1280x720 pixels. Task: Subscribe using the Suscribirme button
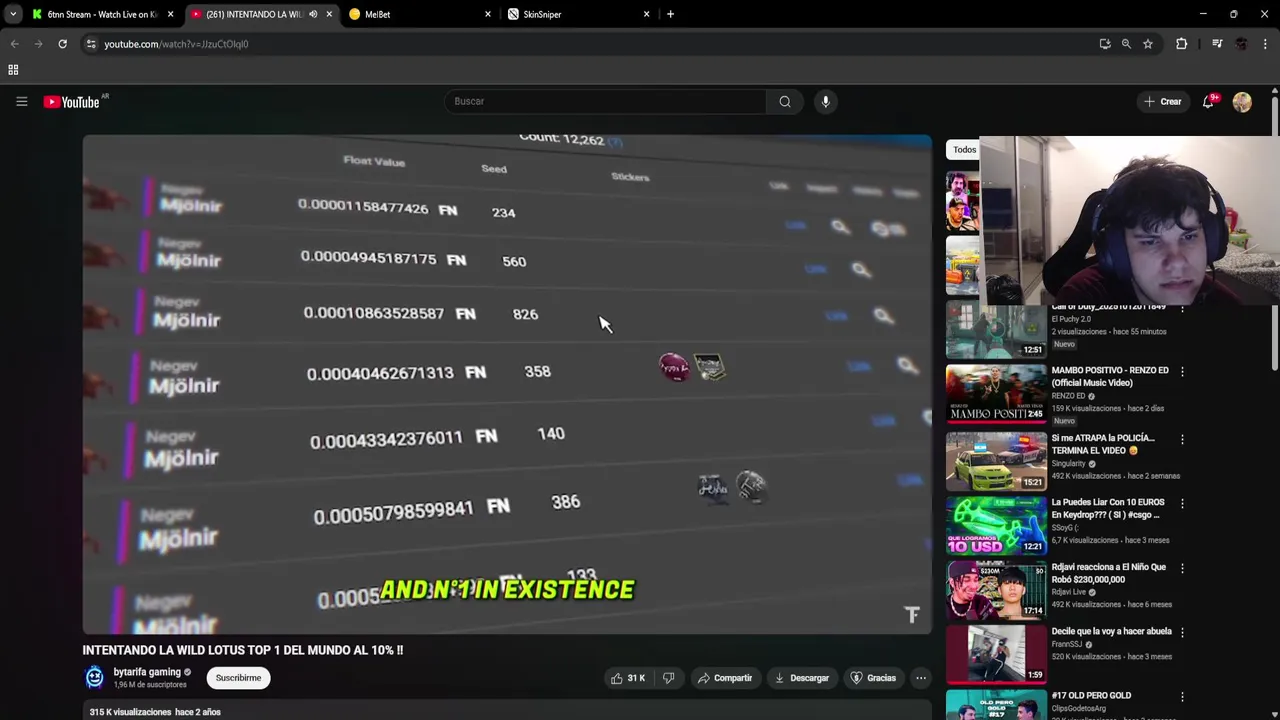point(238,678)
